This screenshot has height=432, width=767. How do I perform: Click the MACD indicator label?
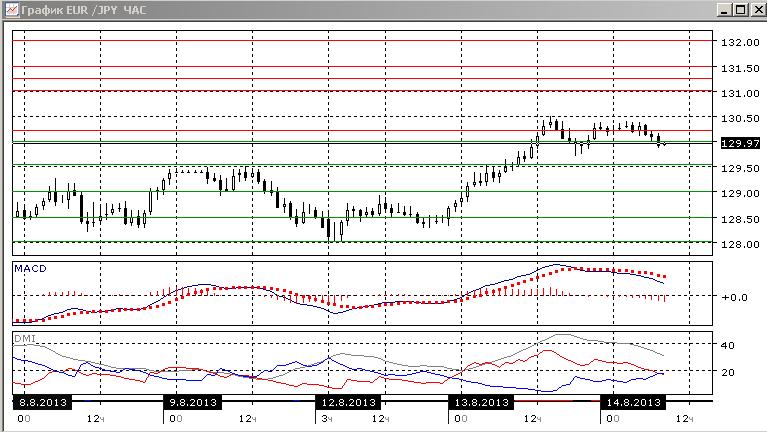(x=30, y=269)
